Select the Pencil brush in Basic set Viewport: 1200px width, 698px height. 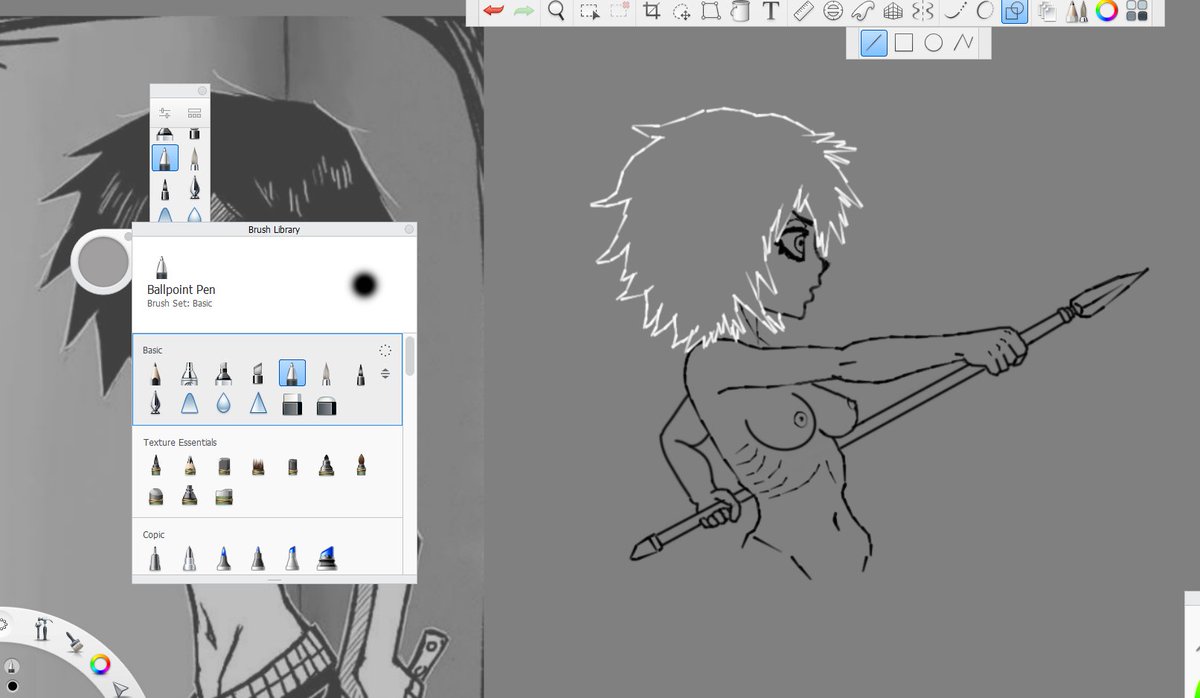[155, 374]
